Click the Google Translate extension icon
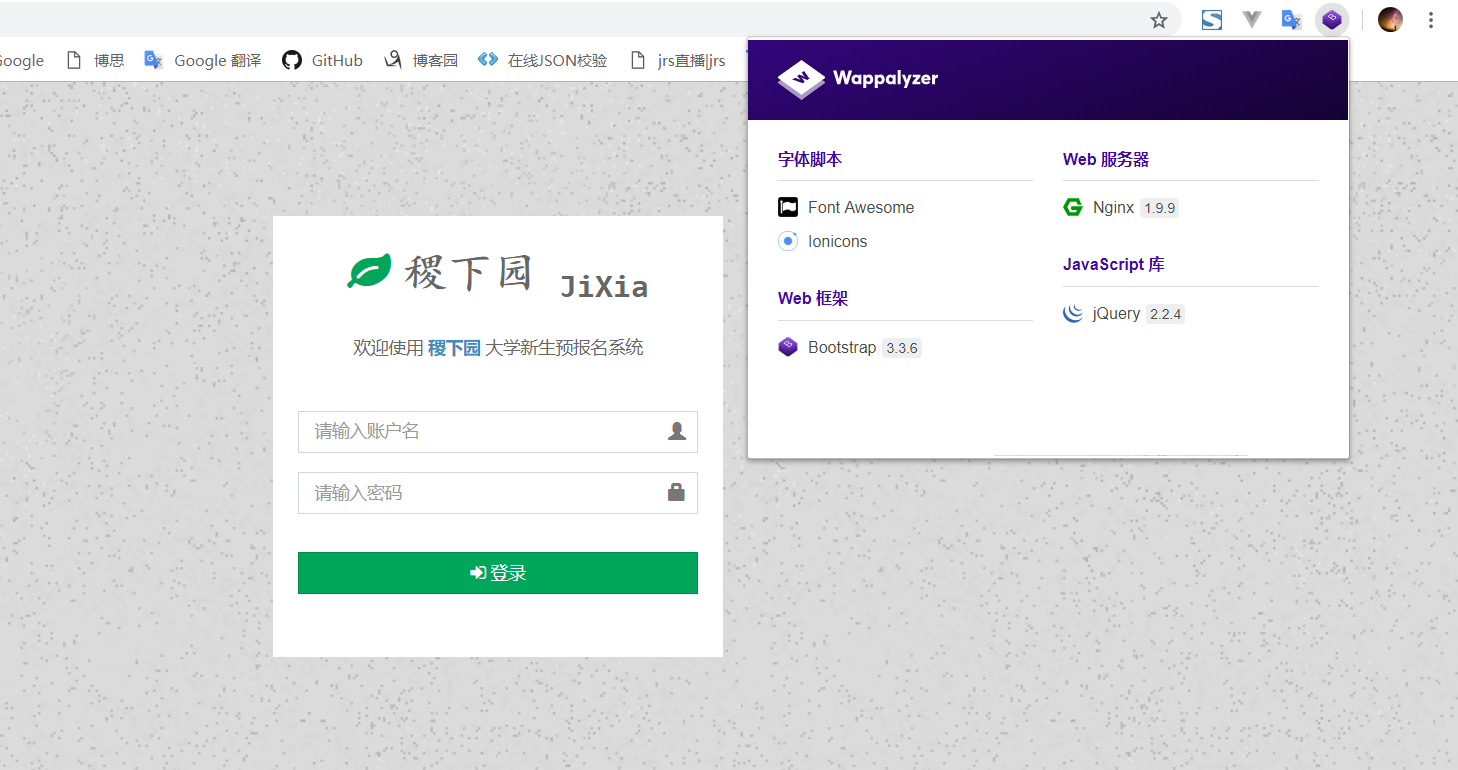Image resolution: width=1458 pixels, height=770 pixels. point(1290,19)
